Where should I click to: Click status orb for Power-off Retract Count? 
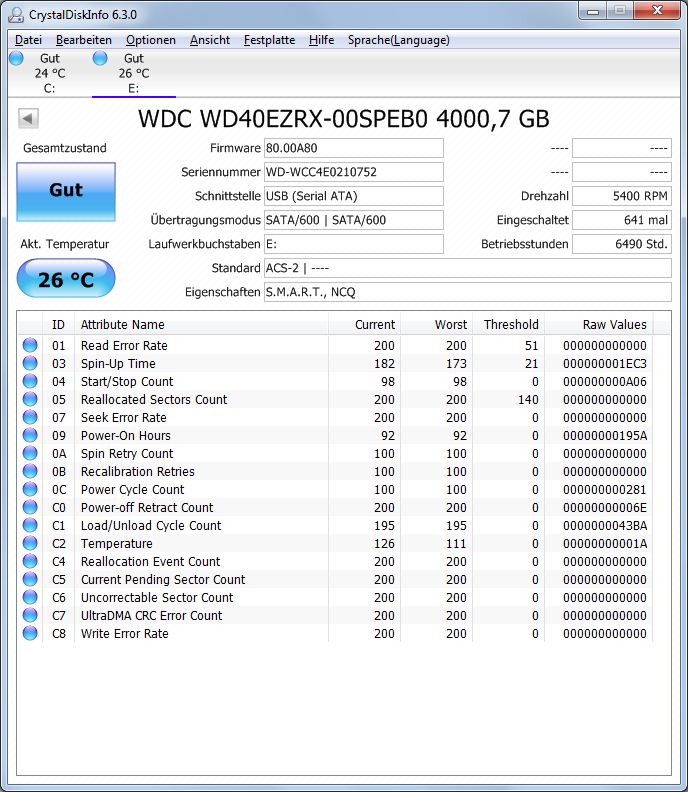pyautogui.click(x=30, y=507)
